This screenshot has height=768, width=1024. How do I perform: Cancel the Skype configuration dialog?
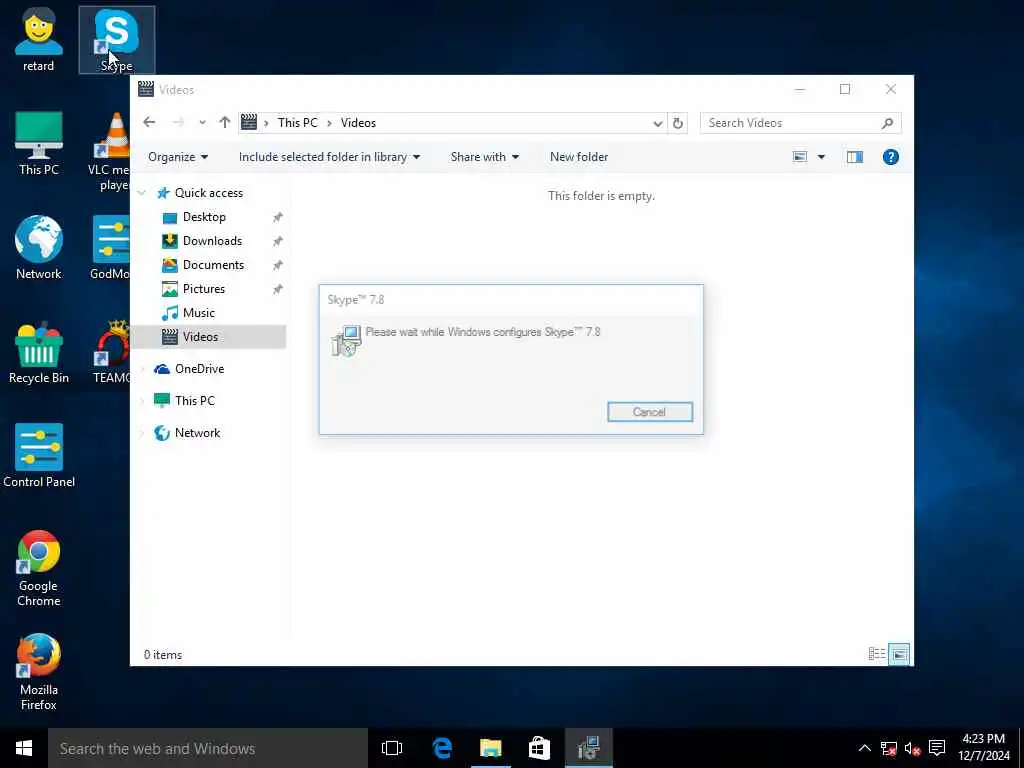click(650, 412)
